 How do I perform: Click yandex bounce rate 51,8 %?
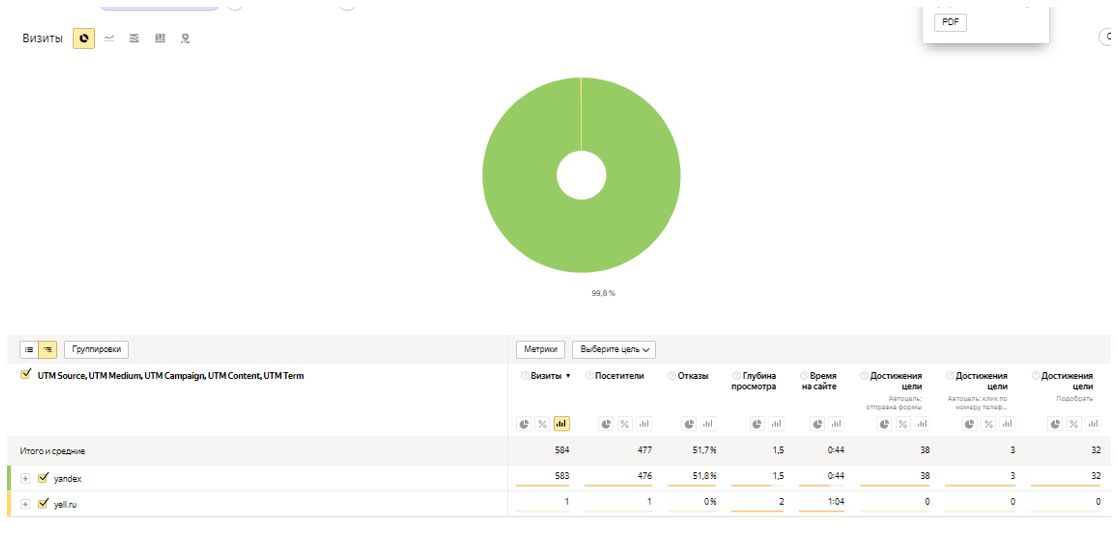click(705, 476)
